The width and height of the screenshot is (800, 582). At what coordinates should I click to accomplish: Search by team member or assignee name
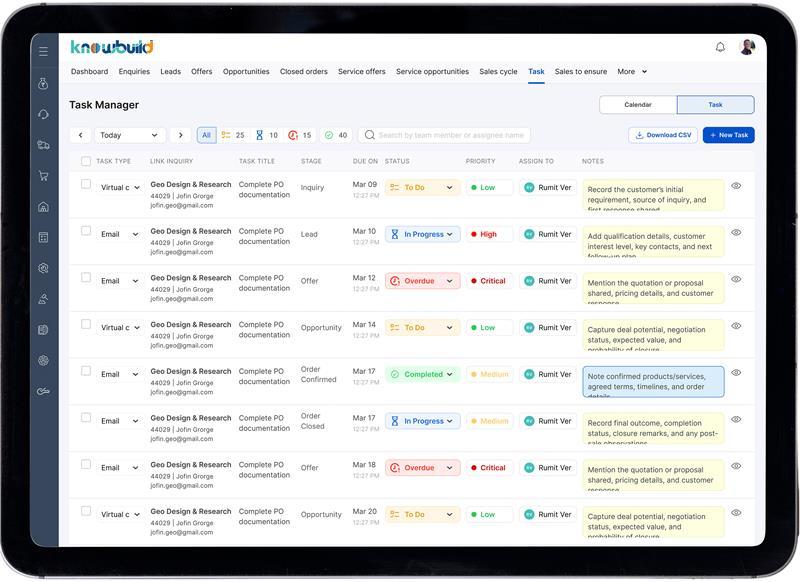[x=444, y=135]
